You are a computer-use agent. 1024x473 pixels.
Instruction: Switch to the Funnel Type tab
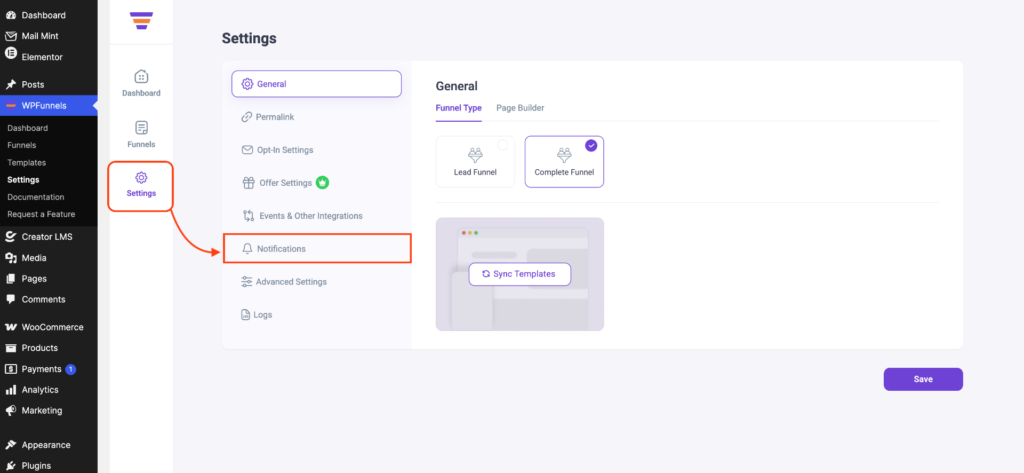(458, 108)
